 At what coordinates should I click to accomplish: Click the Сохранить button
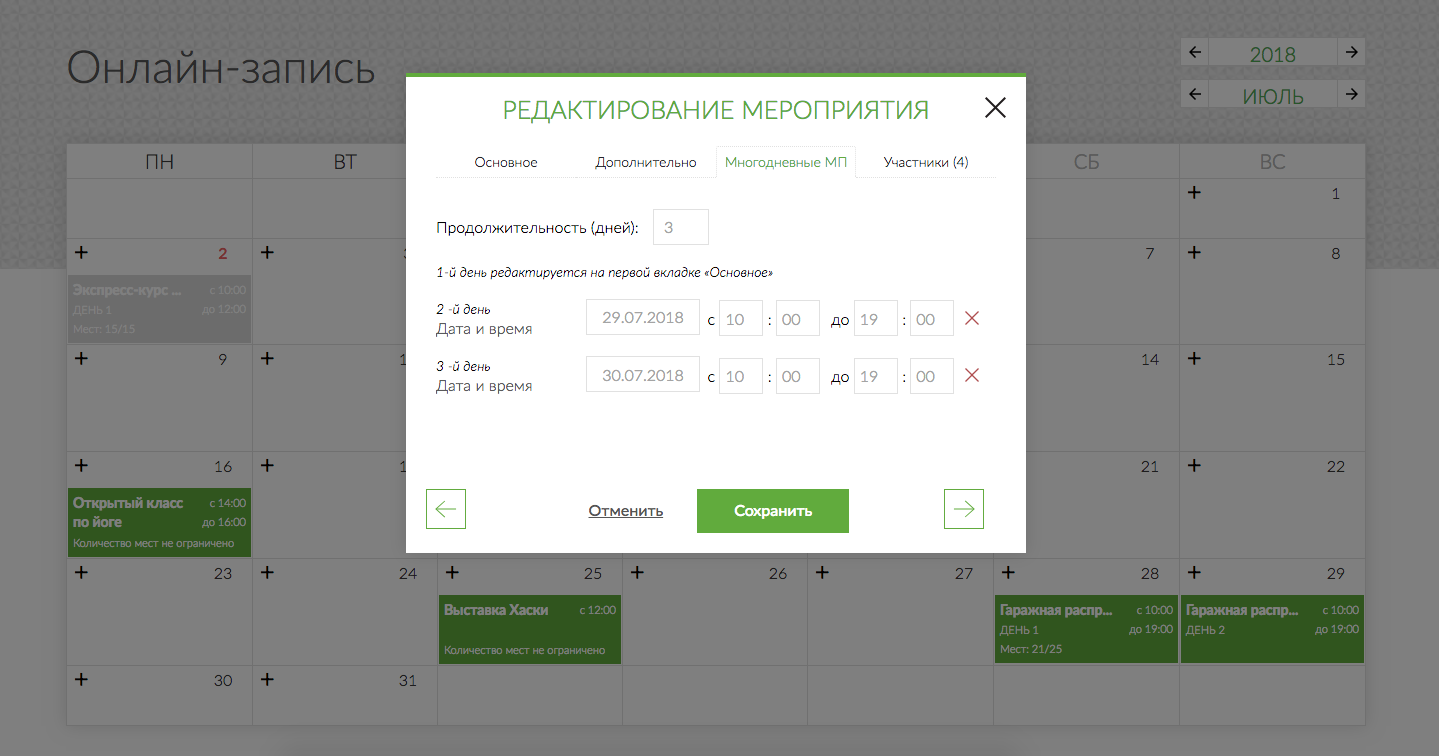(x=772, y=511)
